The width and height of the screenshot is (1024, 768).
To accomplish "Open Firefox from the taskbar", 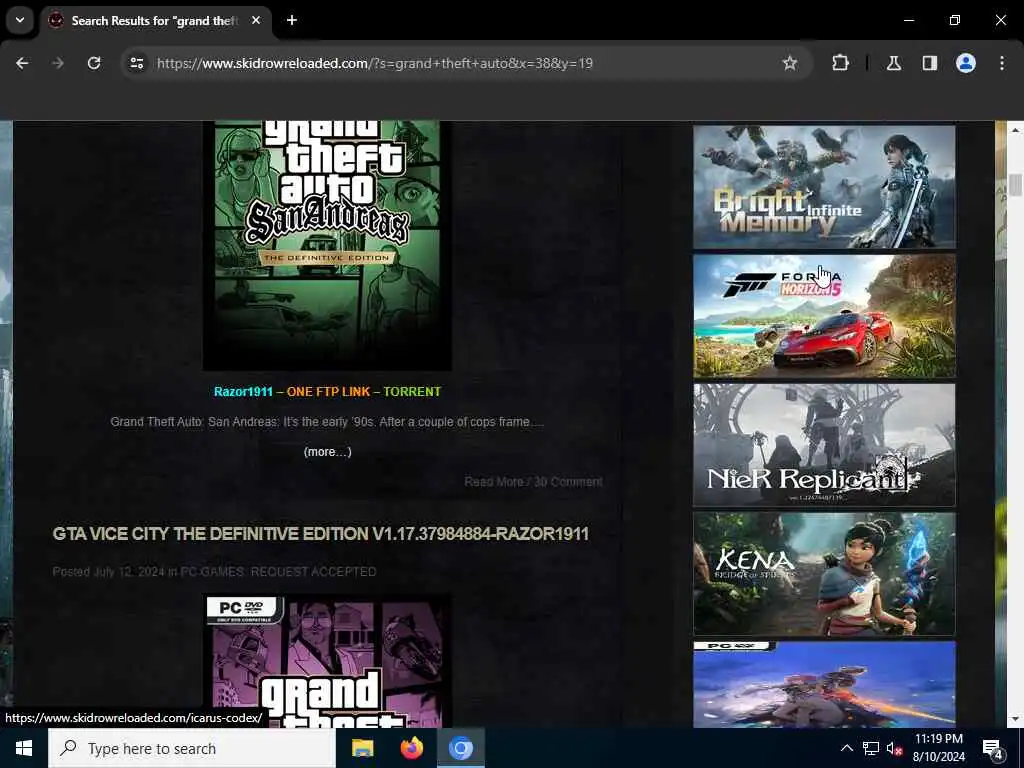I will [x=411, y=748].
